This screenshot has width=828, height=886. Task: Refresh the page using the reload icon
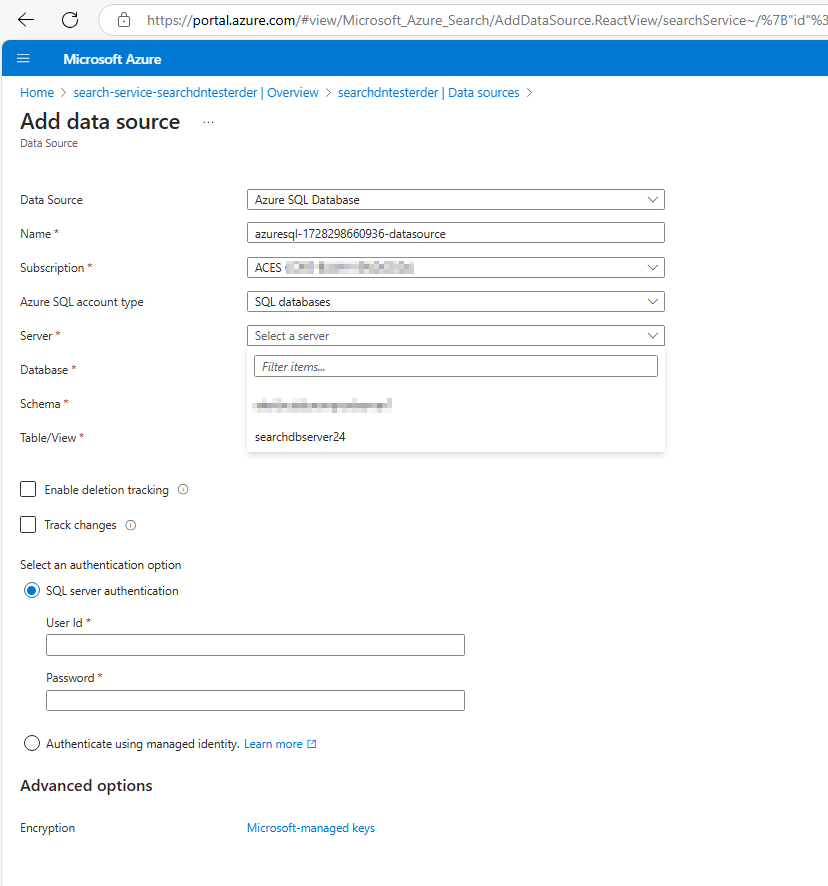click(x=68, y=19)
